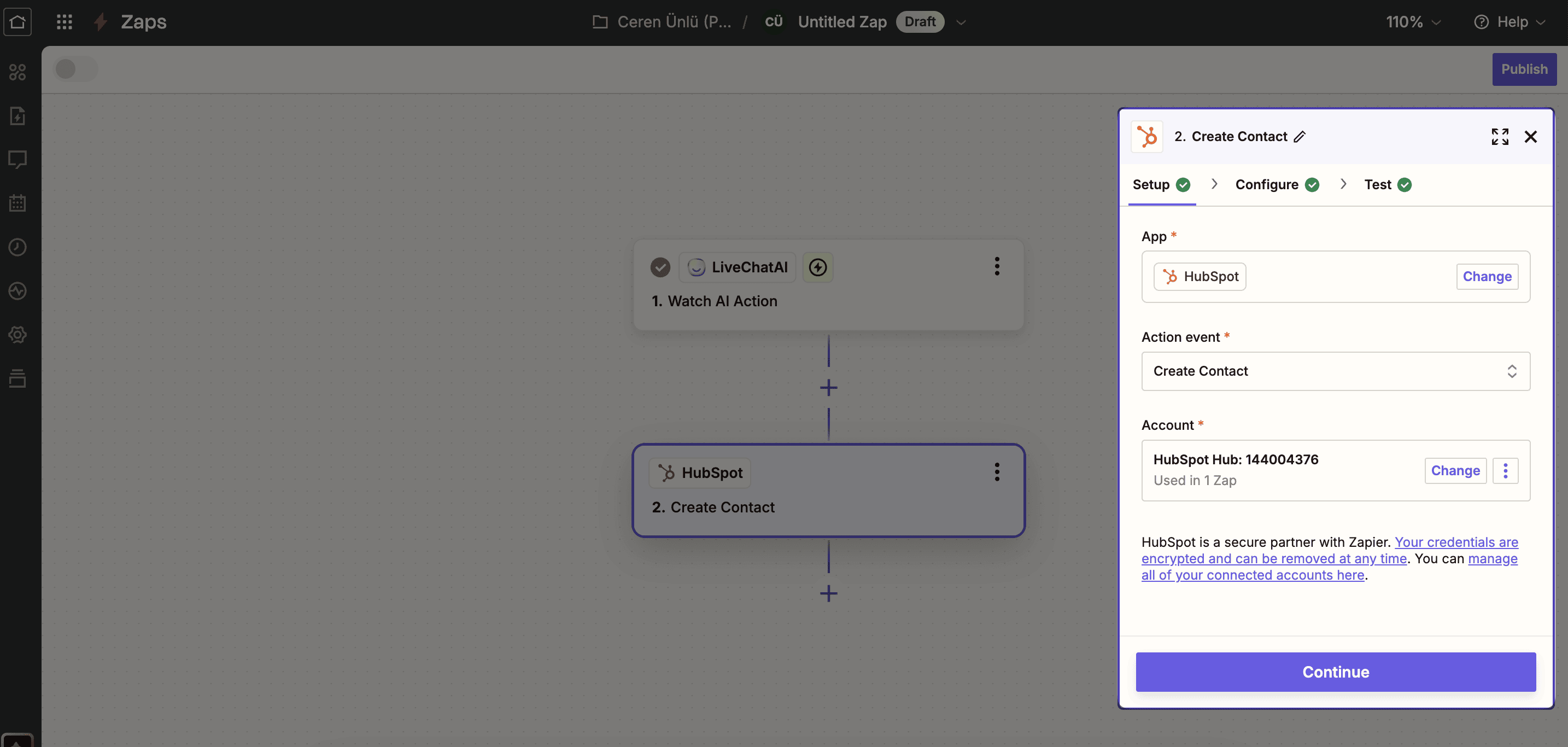The image size is (1568, 747).
Task: Click the HubSpot app chip in panel
Action: 1199,276
